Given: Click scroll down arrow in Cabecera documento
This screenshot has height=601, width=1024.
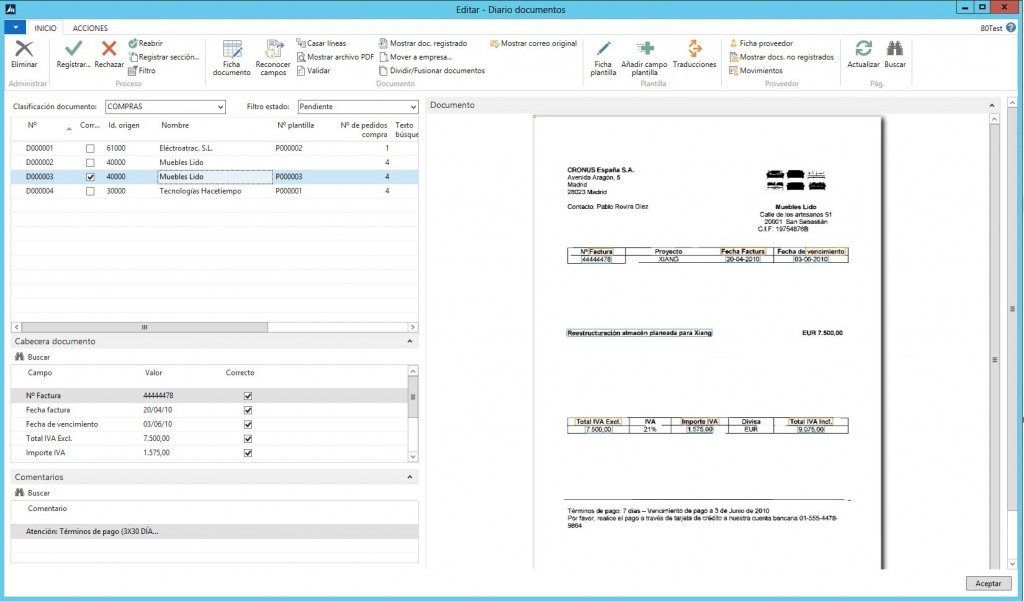Looking at the screenshot, I should click(x=413, y=457).
